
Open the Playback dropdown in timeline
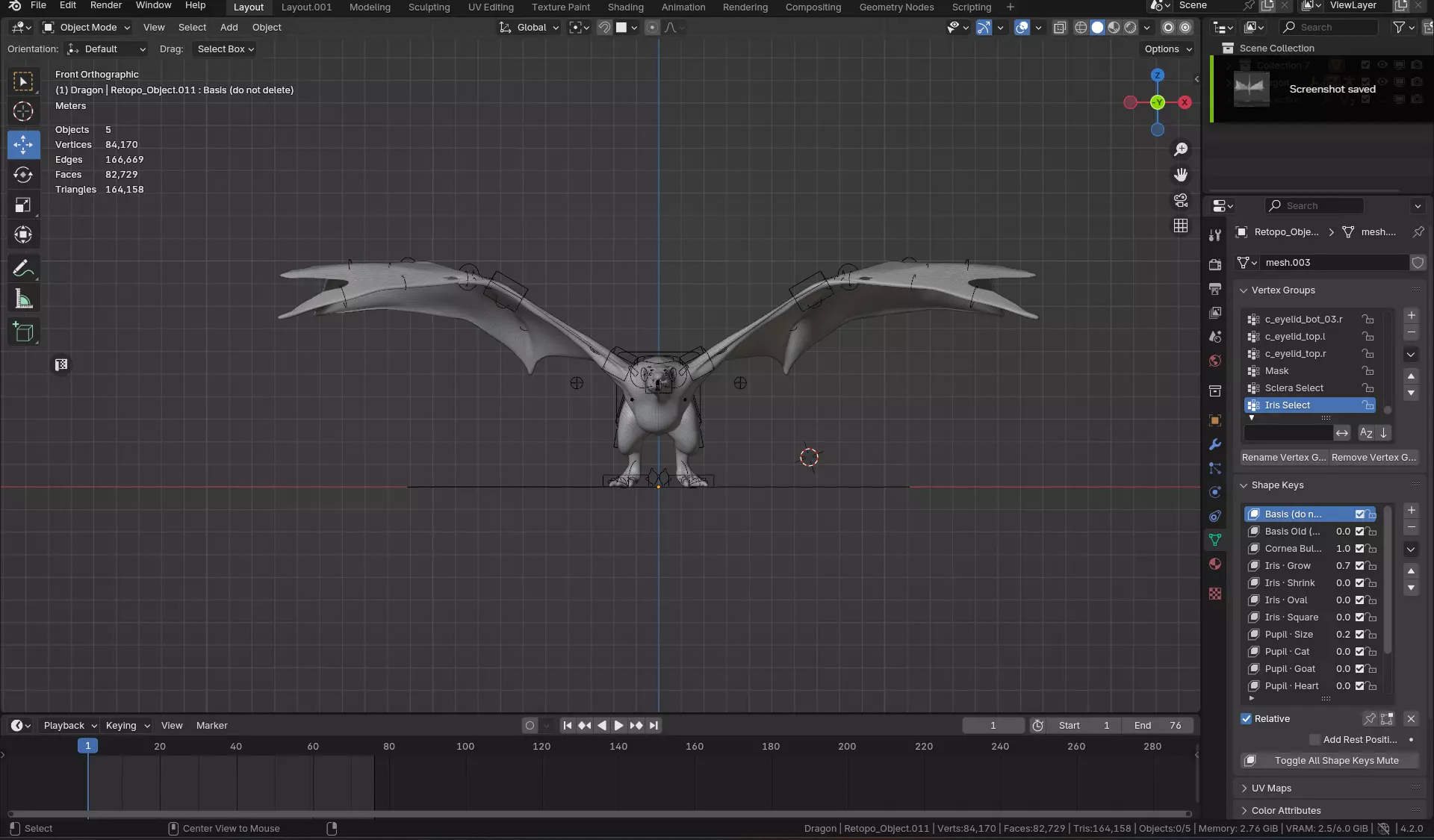(69, 726)
